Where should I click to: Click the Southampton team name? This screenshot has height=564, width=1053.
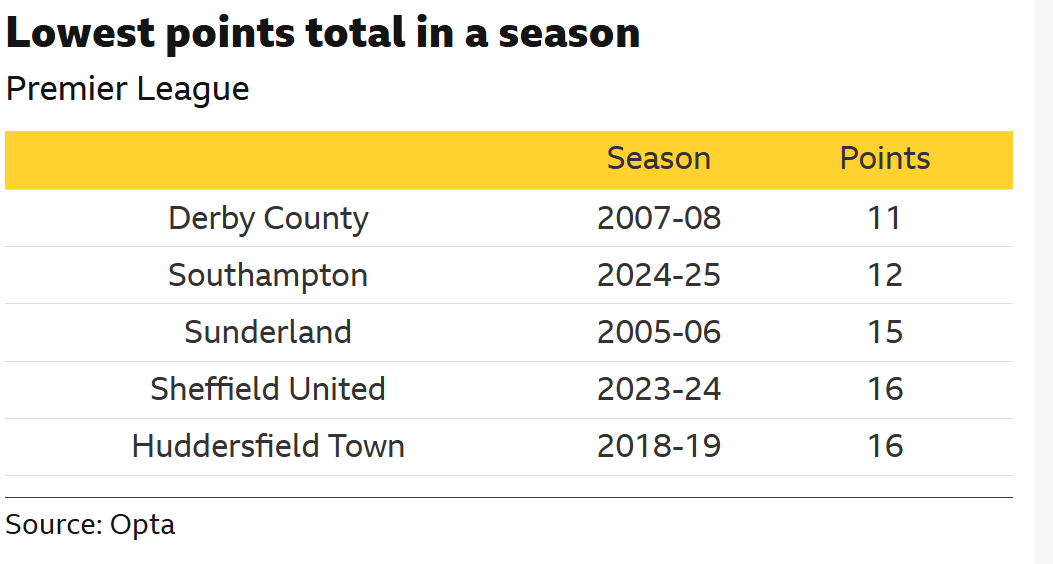pos(268,275)
